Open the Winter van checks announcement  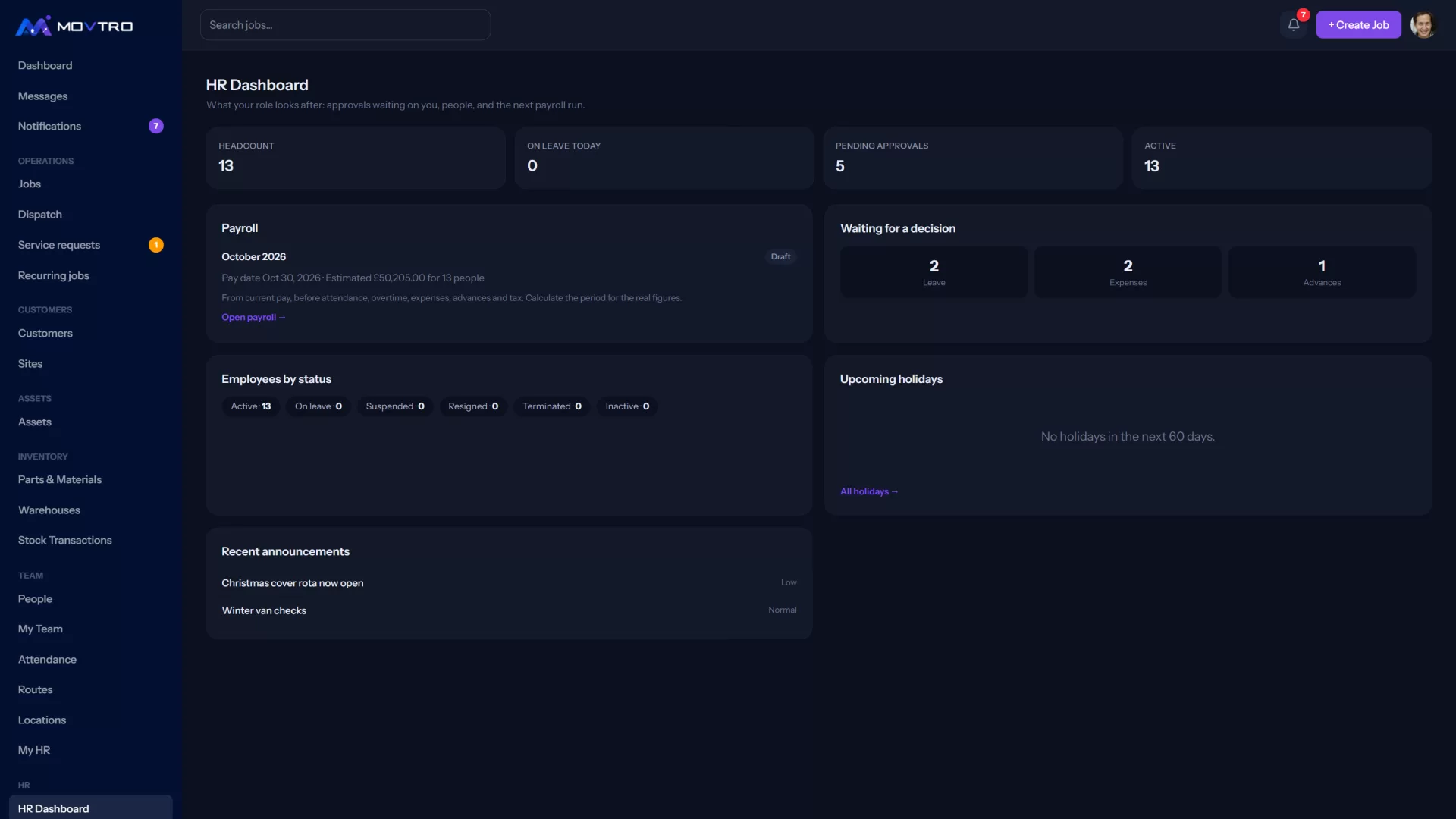pos(509,610)
